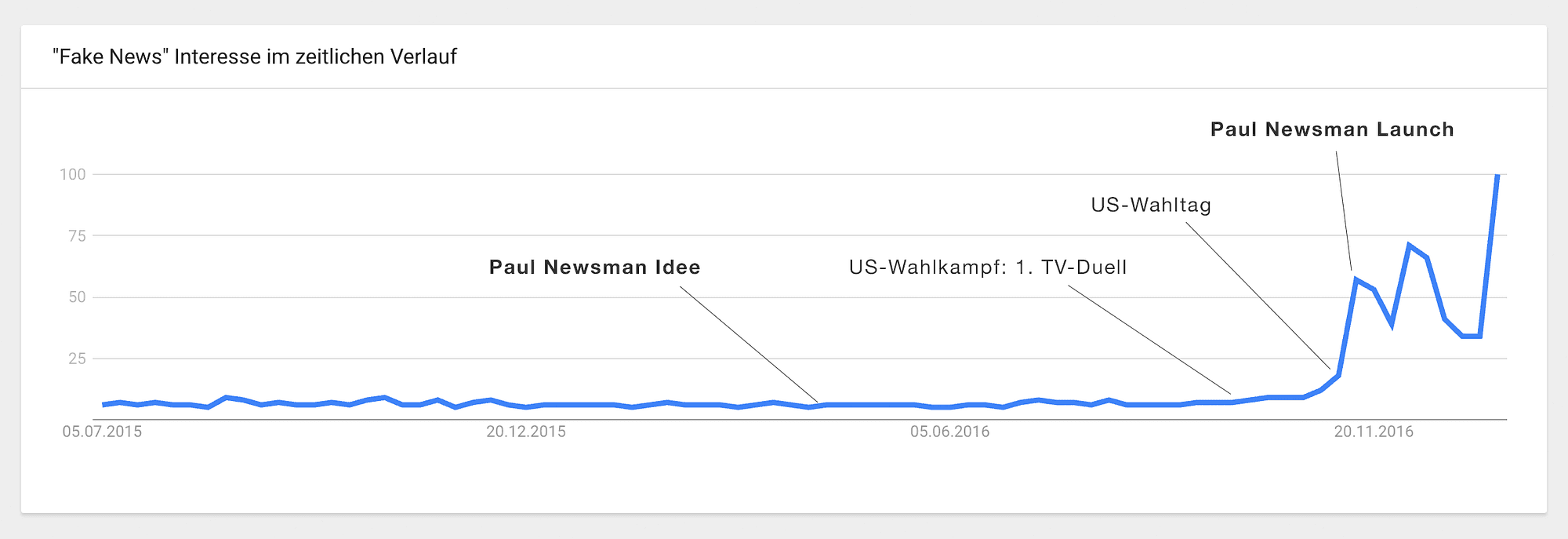The image size is (1568, 539).
Task: Click the final peak of the blue line at 100
Action: 1497,175
